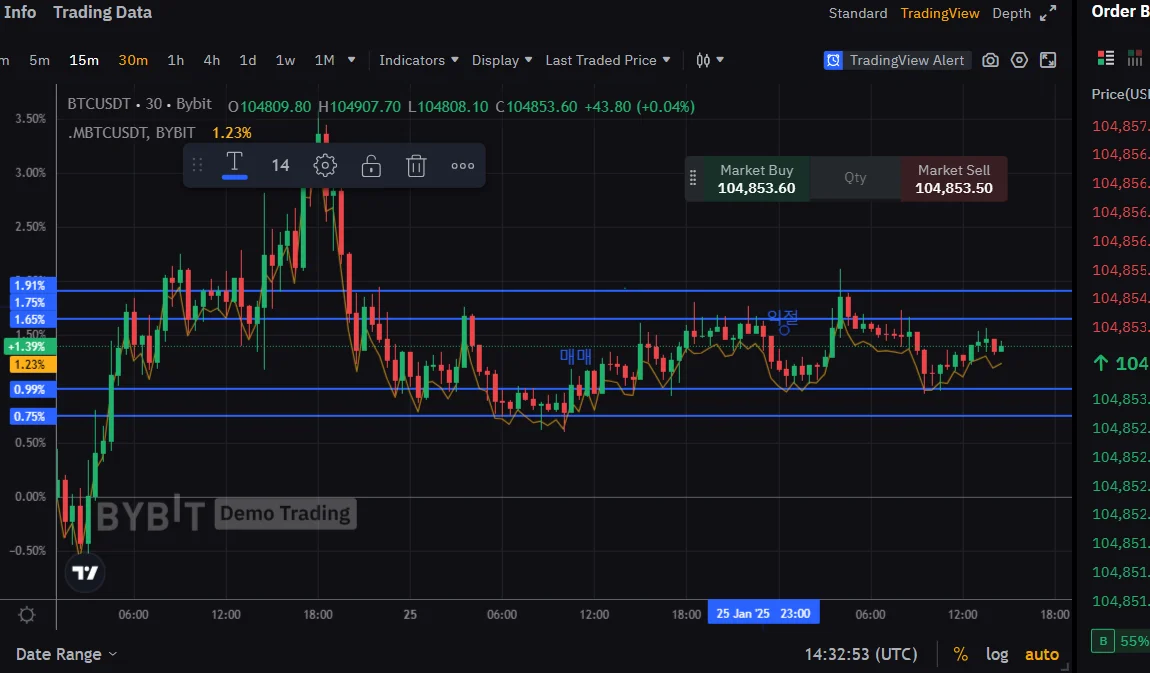
Task: Open more options in drawing toolbar
Action: [462, 166]
